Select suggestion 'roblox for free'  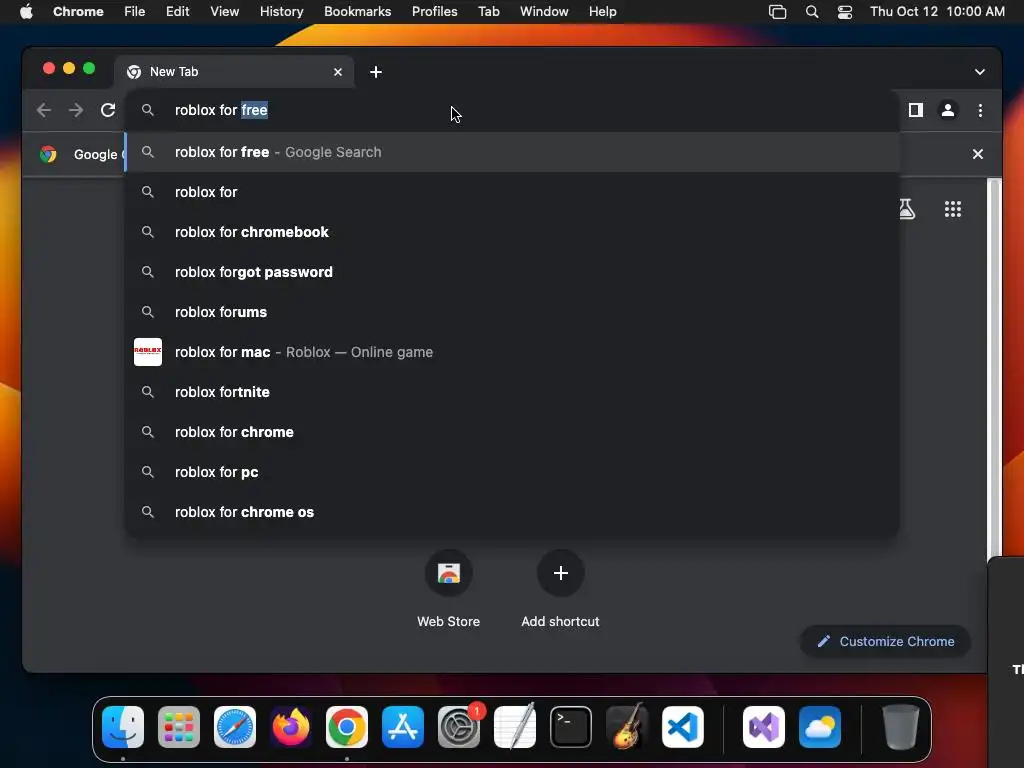[512, 152]
